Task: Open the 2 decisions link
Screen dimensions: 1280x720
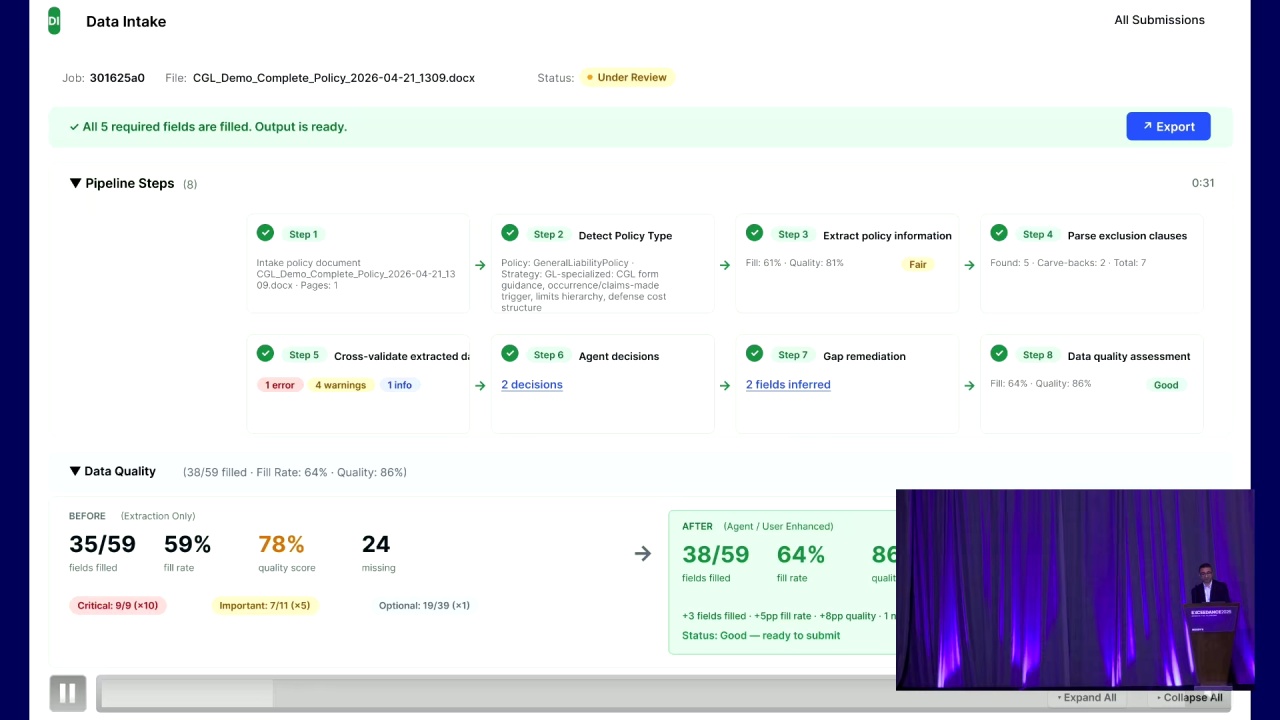Action: (532, 384)
